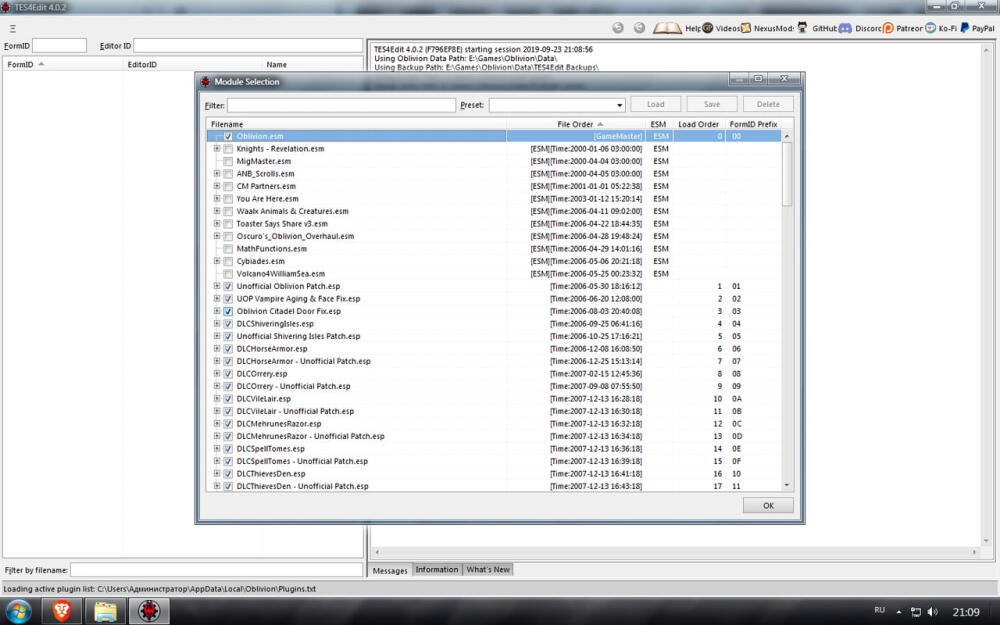Launch Brave browser from the taskbar

click(x=62, y=612)
